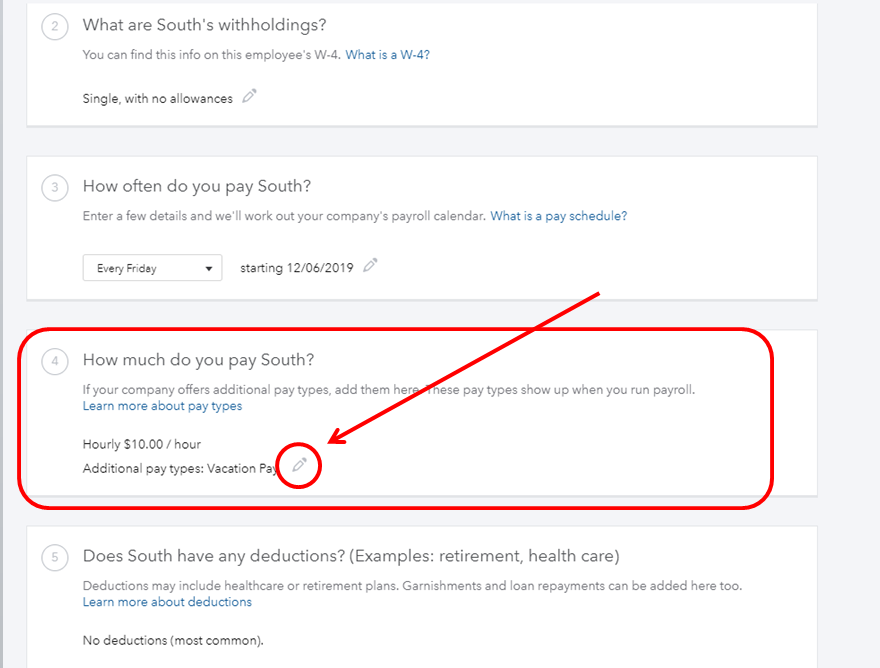Select the step 5 number circle
Image resolution: width=880 pixels, height=668 pixels.
55,557
